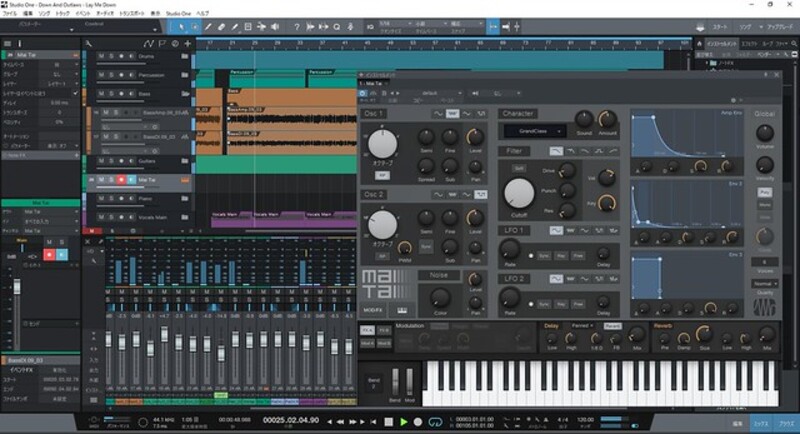Click the スタート page button
The width and height of the screenshot is (800, 434).
click(x=720, y=27)
